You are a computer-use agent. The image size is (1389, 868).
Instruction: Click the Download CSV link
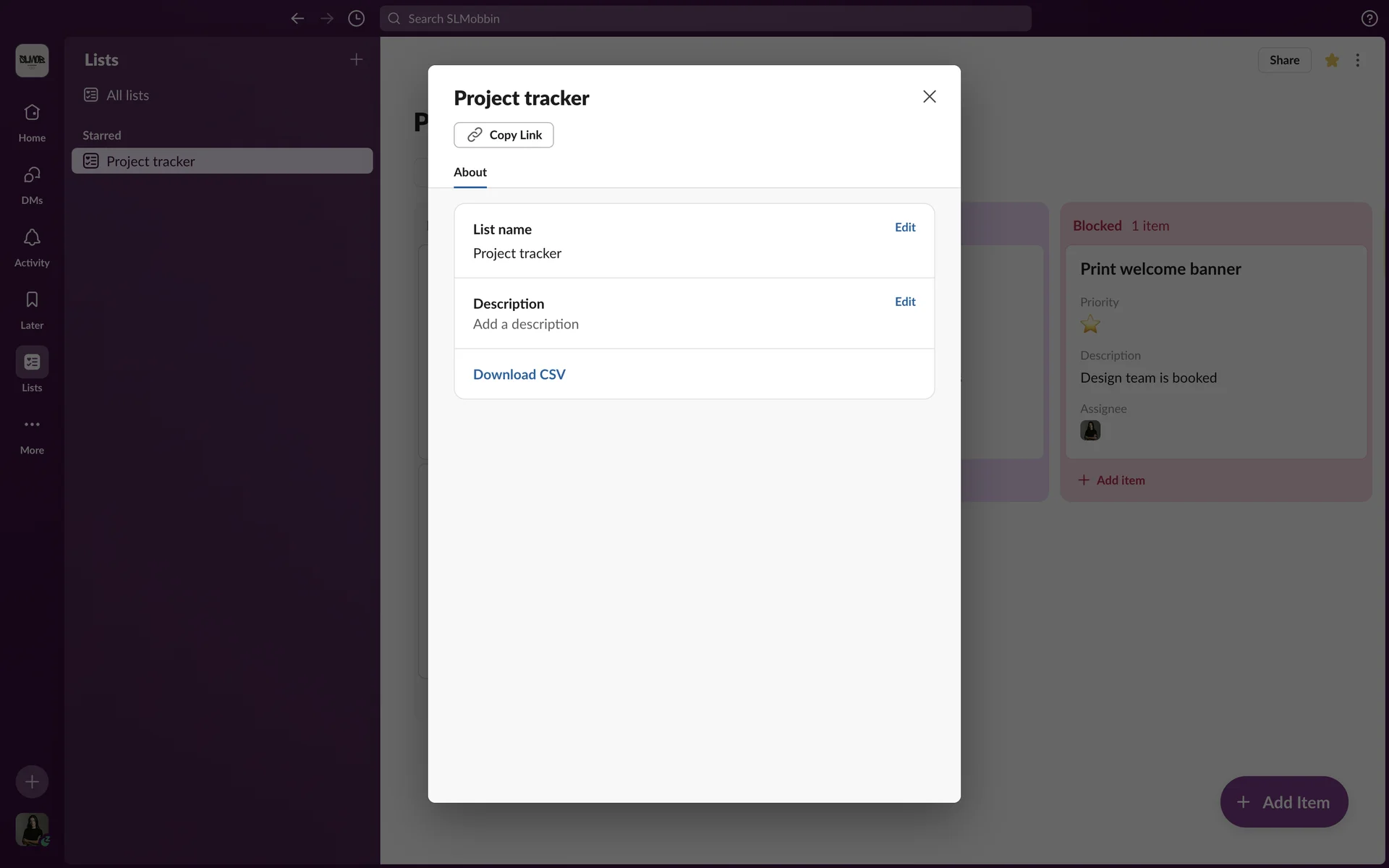[x=519, y=375]
